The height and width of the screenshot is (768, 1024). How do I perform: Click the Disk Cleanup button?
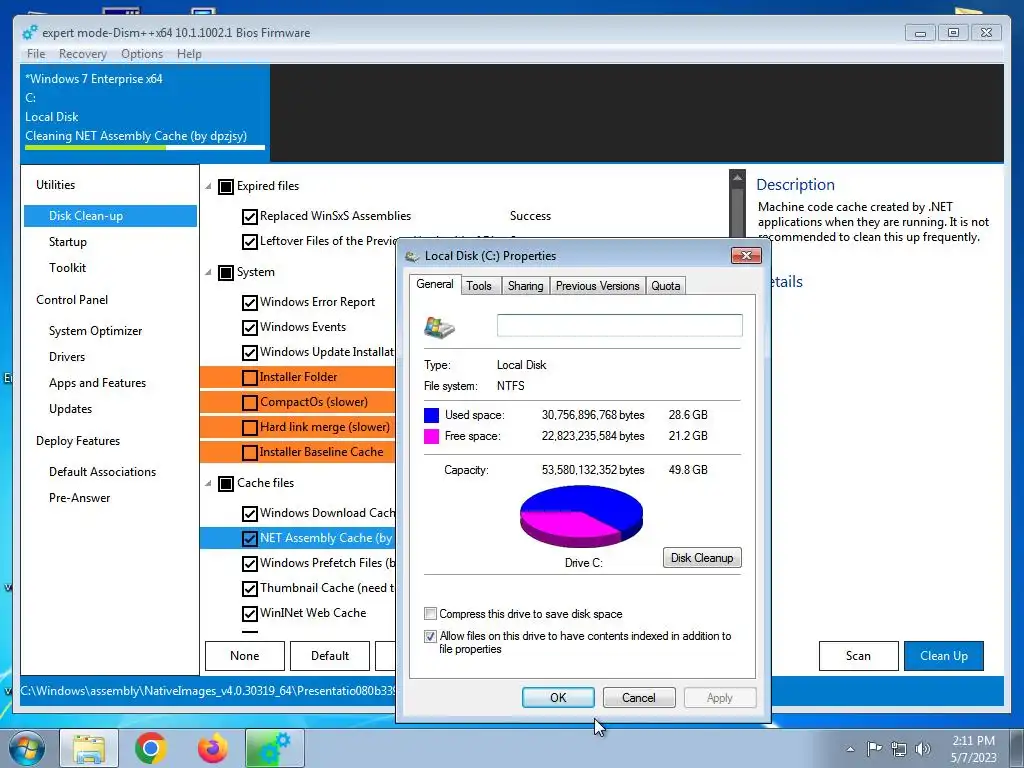702,558
